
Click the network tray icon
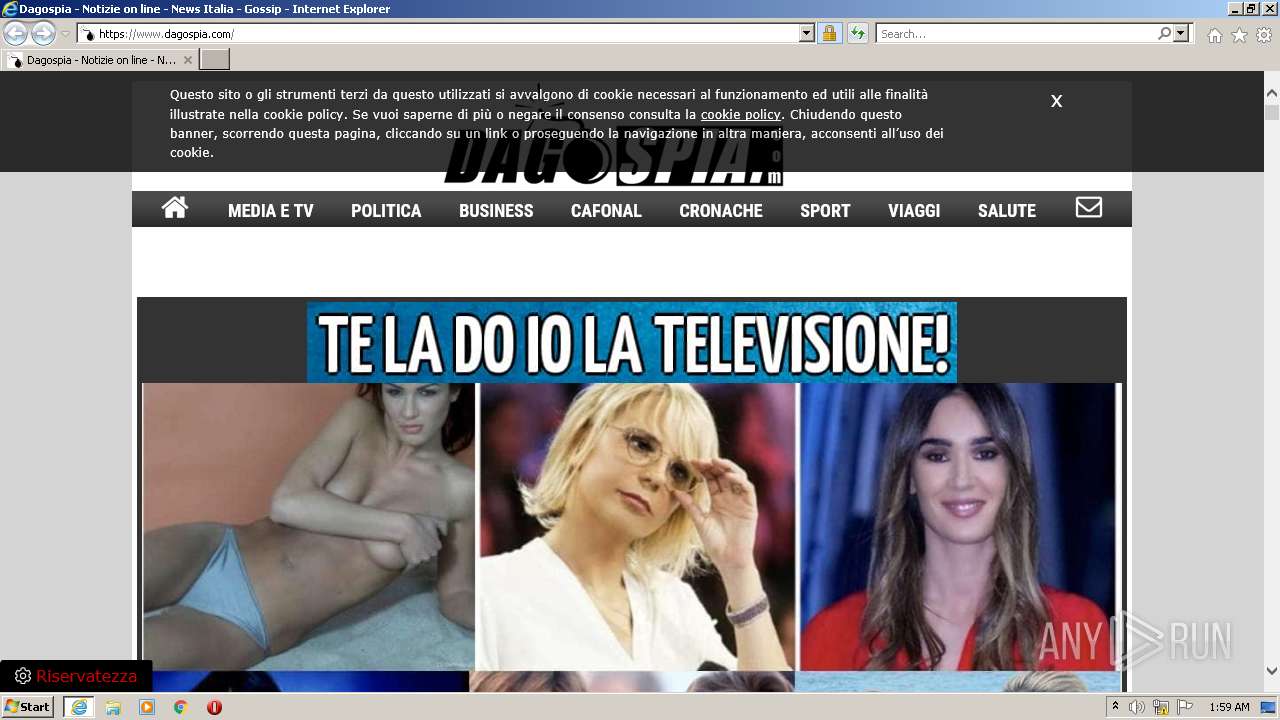click(x=1161, y=707)
